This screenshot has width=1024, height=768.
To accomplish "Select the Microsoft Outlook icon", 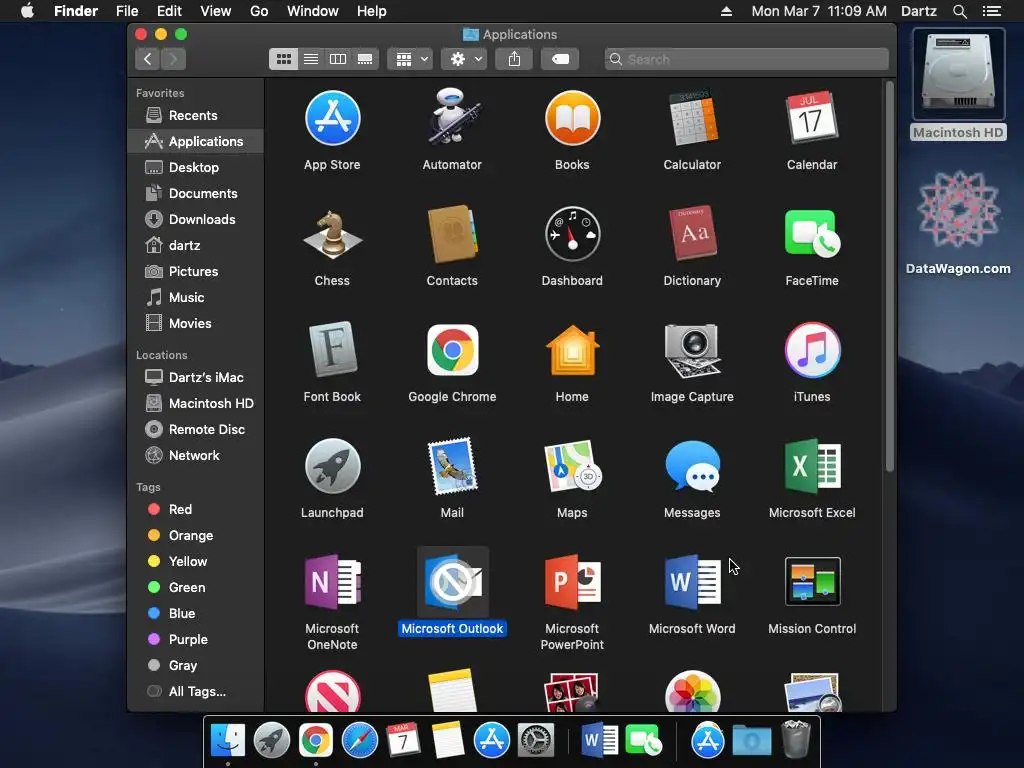I will [x=452, y=582].
